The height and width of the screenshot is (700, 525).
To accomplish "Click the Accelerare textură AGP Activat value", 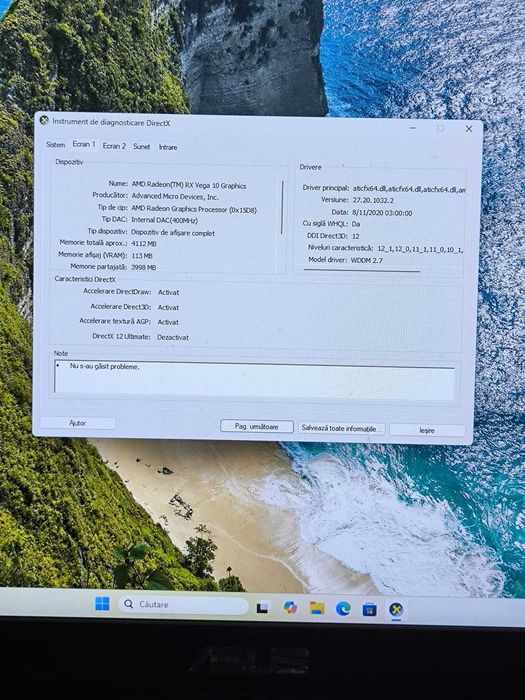I will (x=168, y=322).
